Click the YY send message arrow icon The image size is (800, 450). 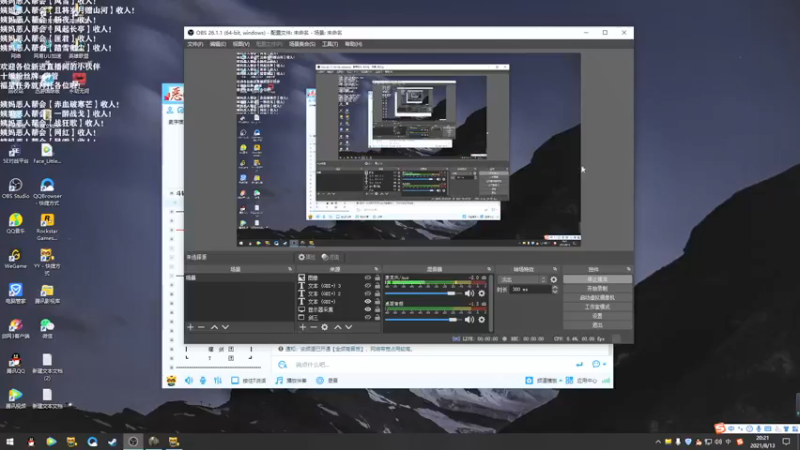tap(579, 364)
